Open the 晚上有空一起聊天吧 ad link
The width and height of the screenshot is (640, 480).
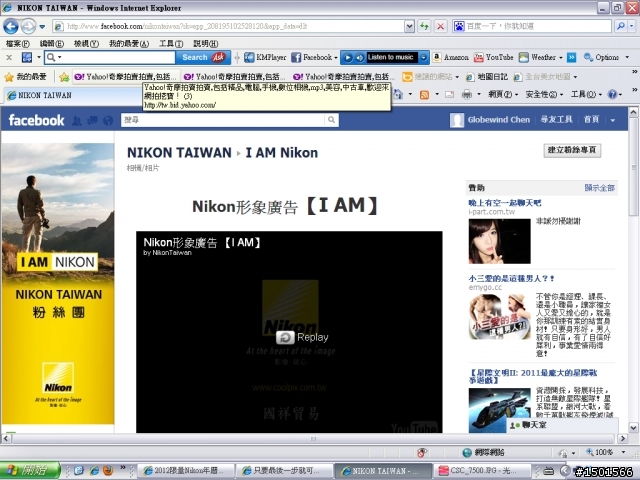tap(504, 202)
